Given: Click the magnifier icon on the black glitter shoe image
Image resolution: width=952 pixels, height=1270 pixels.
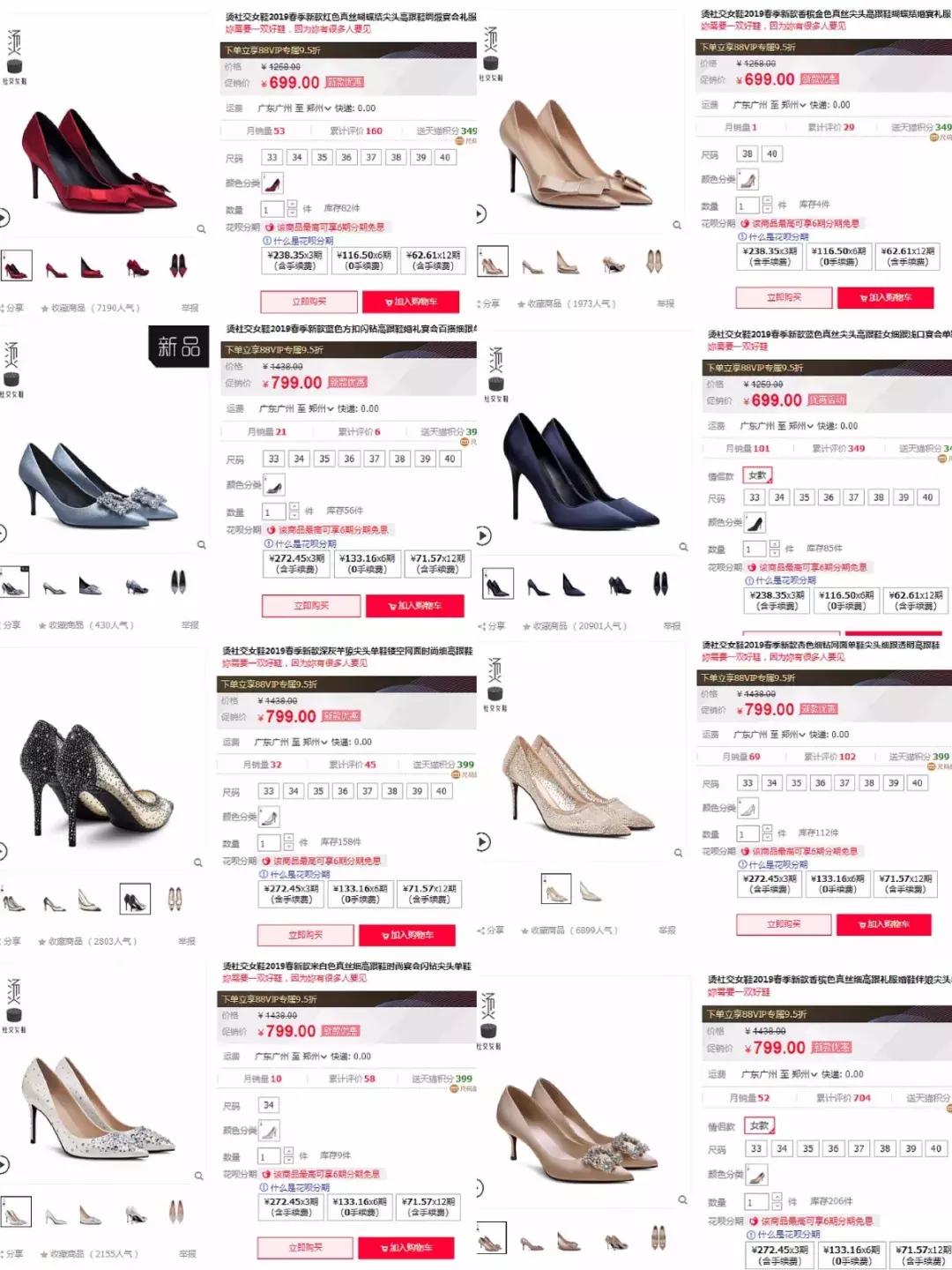Looking at the screenshot, I should [198, 863].
